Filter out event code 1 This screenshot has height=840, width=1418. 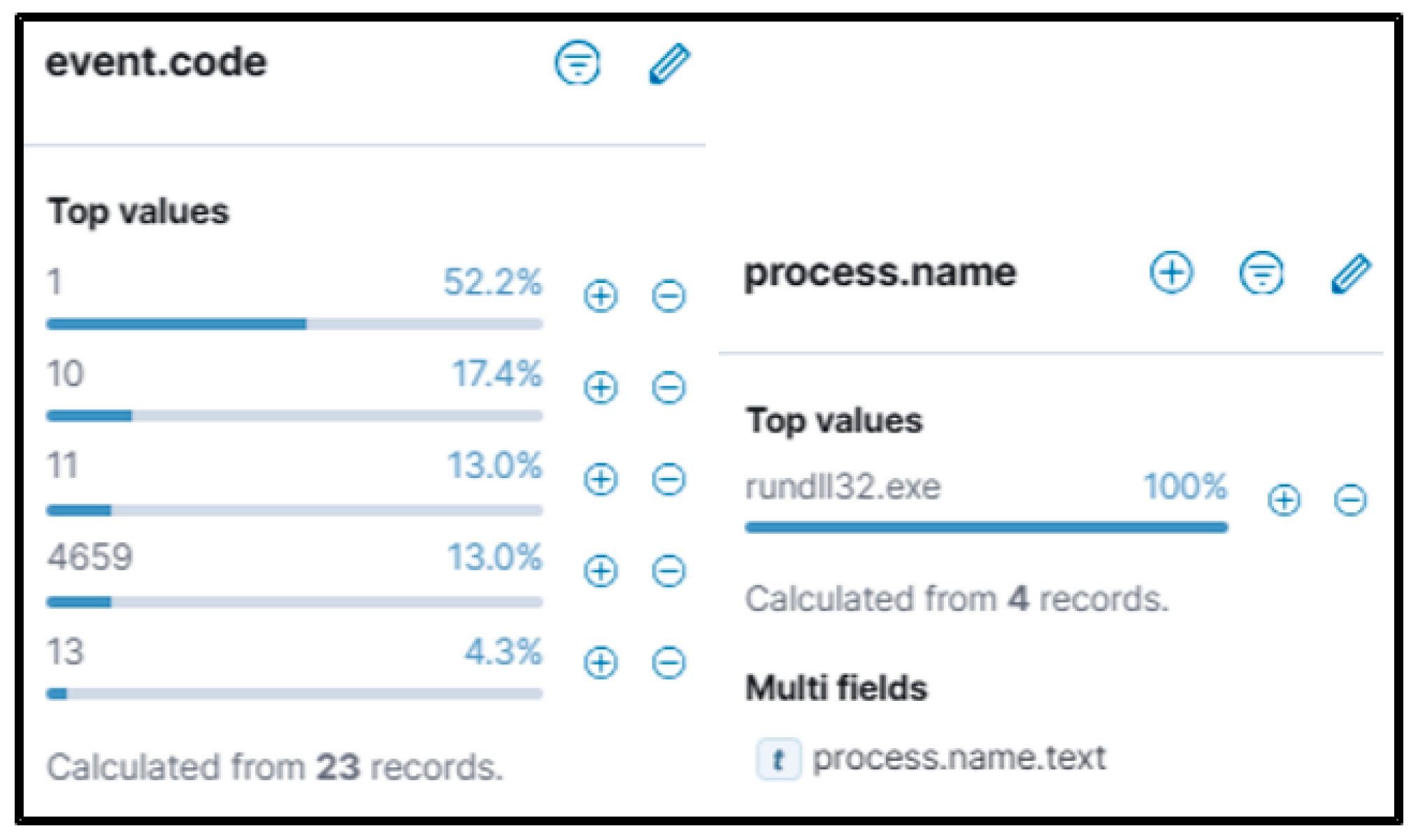(668, 296)
